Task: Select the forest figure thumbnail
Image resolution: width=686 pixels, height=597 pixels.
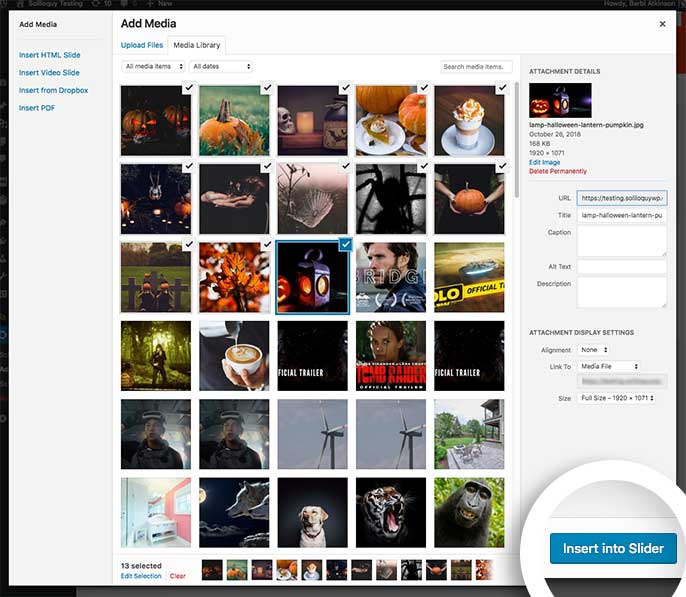Action: pyautogui.click(x=156, y=356)
